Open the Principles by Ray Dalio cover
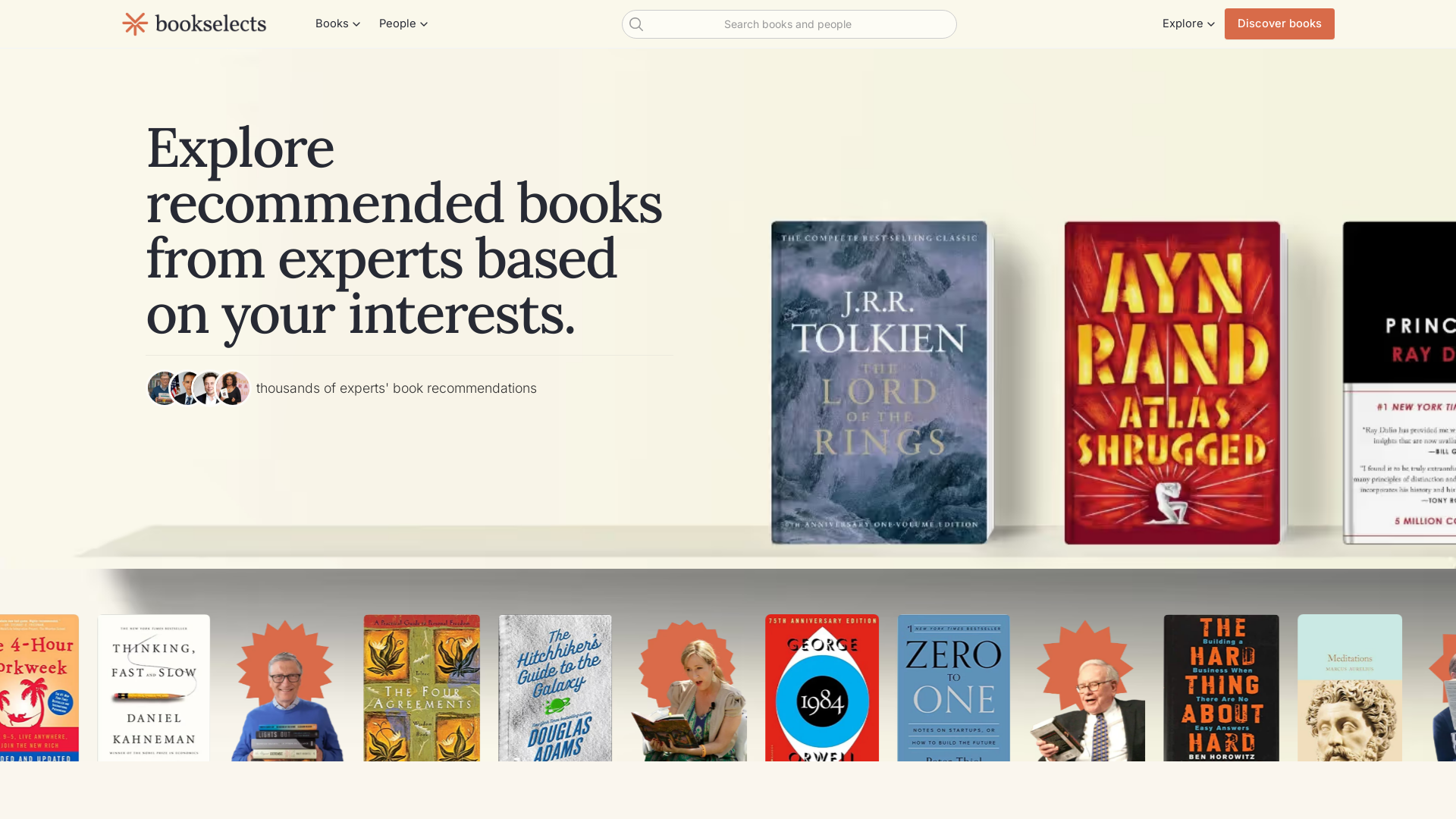Image resolution: width=1456 pixels, height=819 pixels. click(x=1400, y=383)
